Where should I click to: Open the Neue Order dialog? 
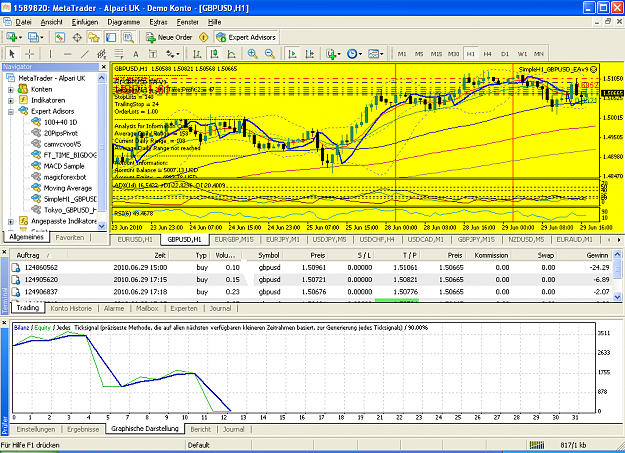[x=169, y=37]
